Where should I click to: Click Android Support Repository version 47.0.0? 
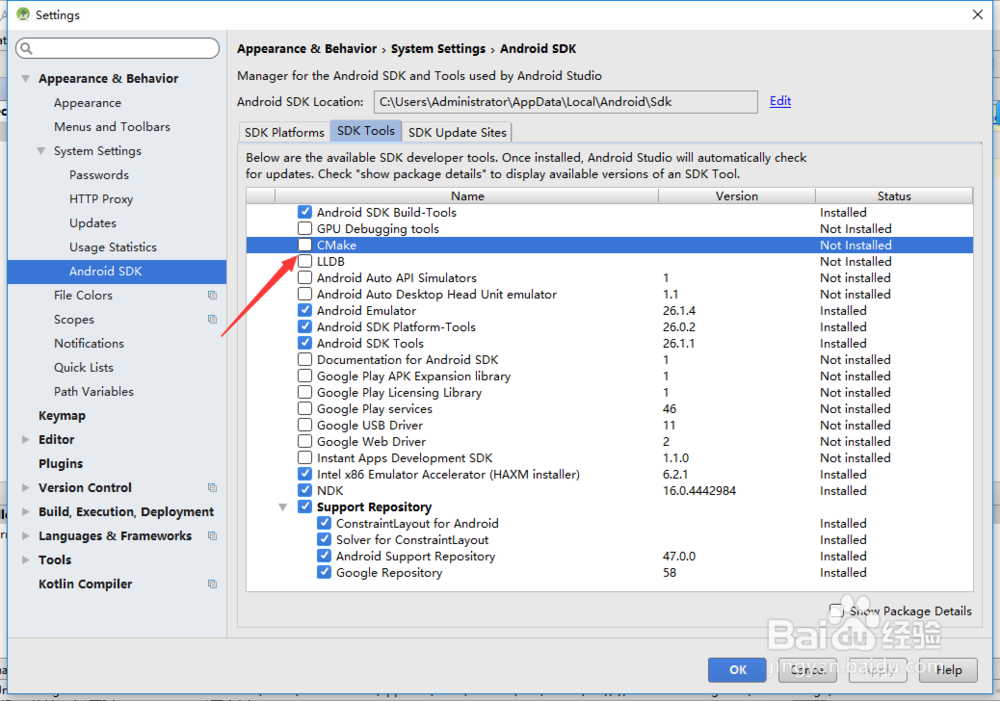tap(679, 556)
